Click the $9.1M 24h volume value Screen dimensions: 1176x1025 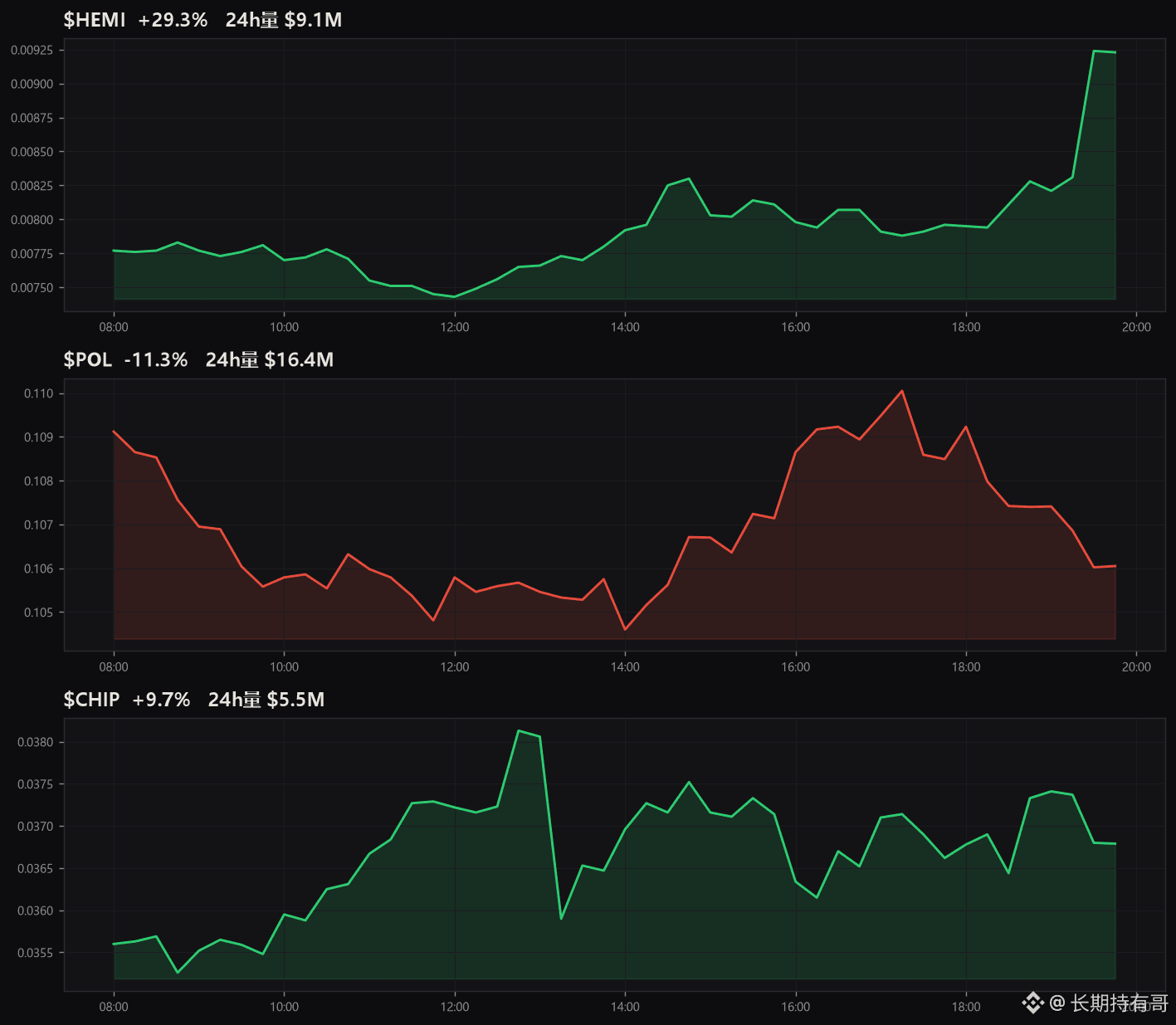(x=313, y=20)
